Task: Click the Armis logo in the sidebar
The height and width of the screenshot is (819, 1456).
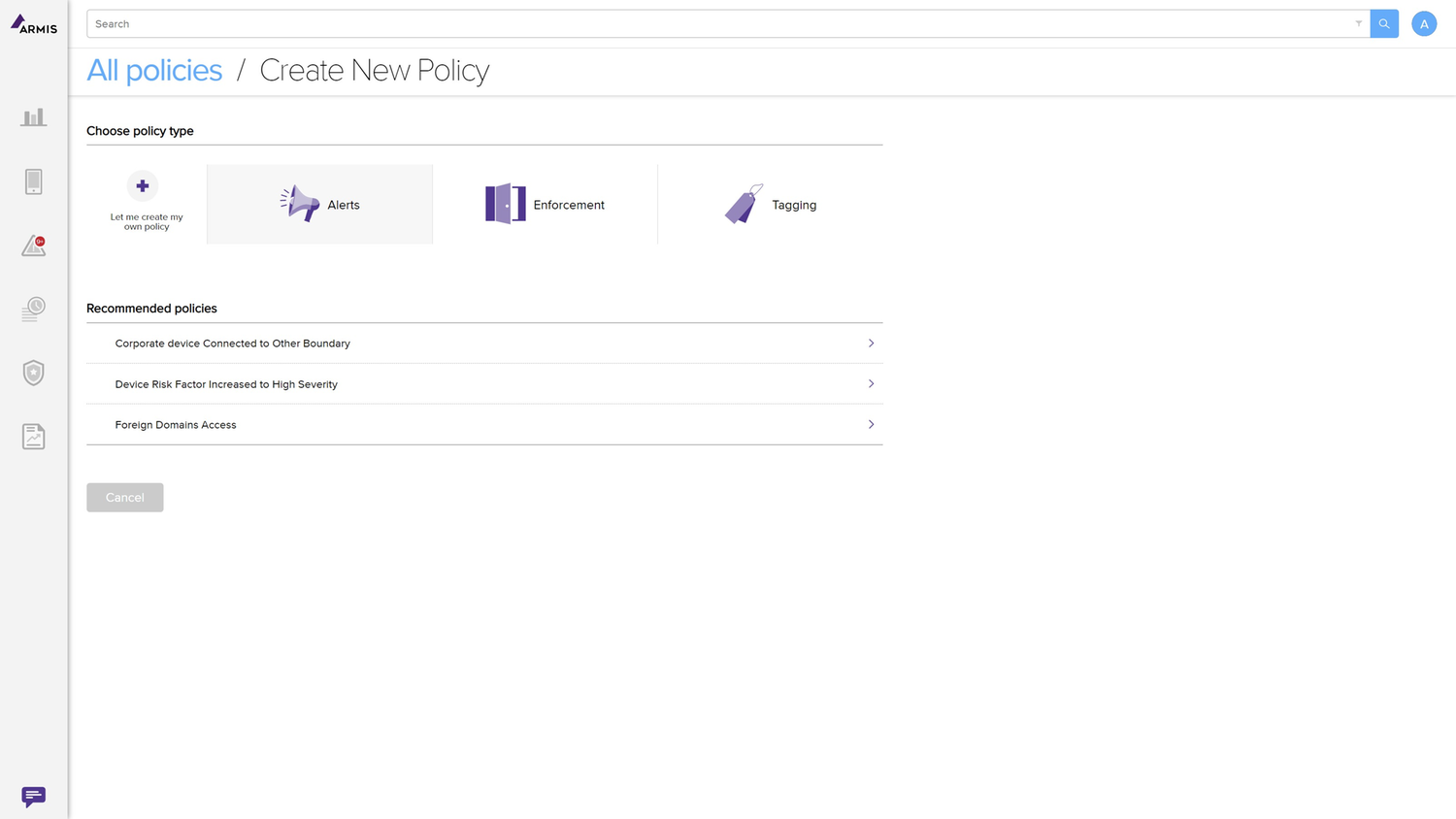Action: (x=33, y=24)
